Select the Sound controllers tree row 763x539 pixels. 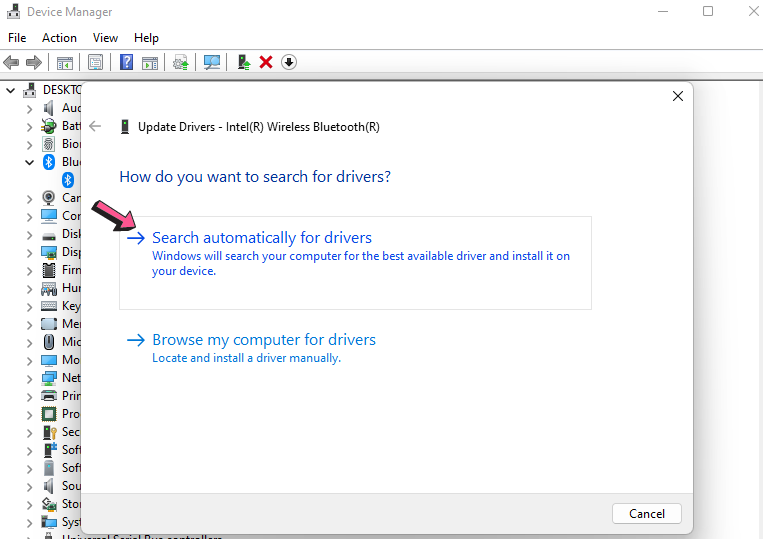61,486
